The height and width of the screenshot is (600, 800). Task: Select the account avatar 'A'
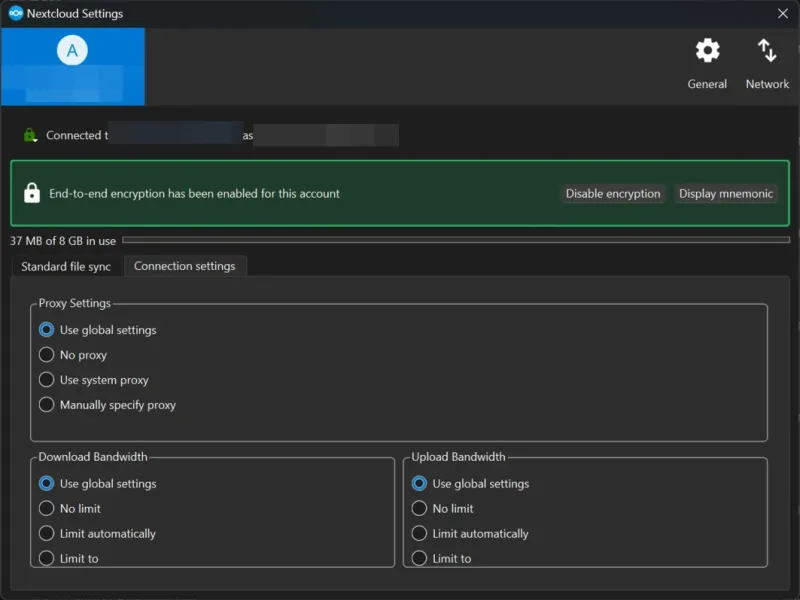click(72, 51)
